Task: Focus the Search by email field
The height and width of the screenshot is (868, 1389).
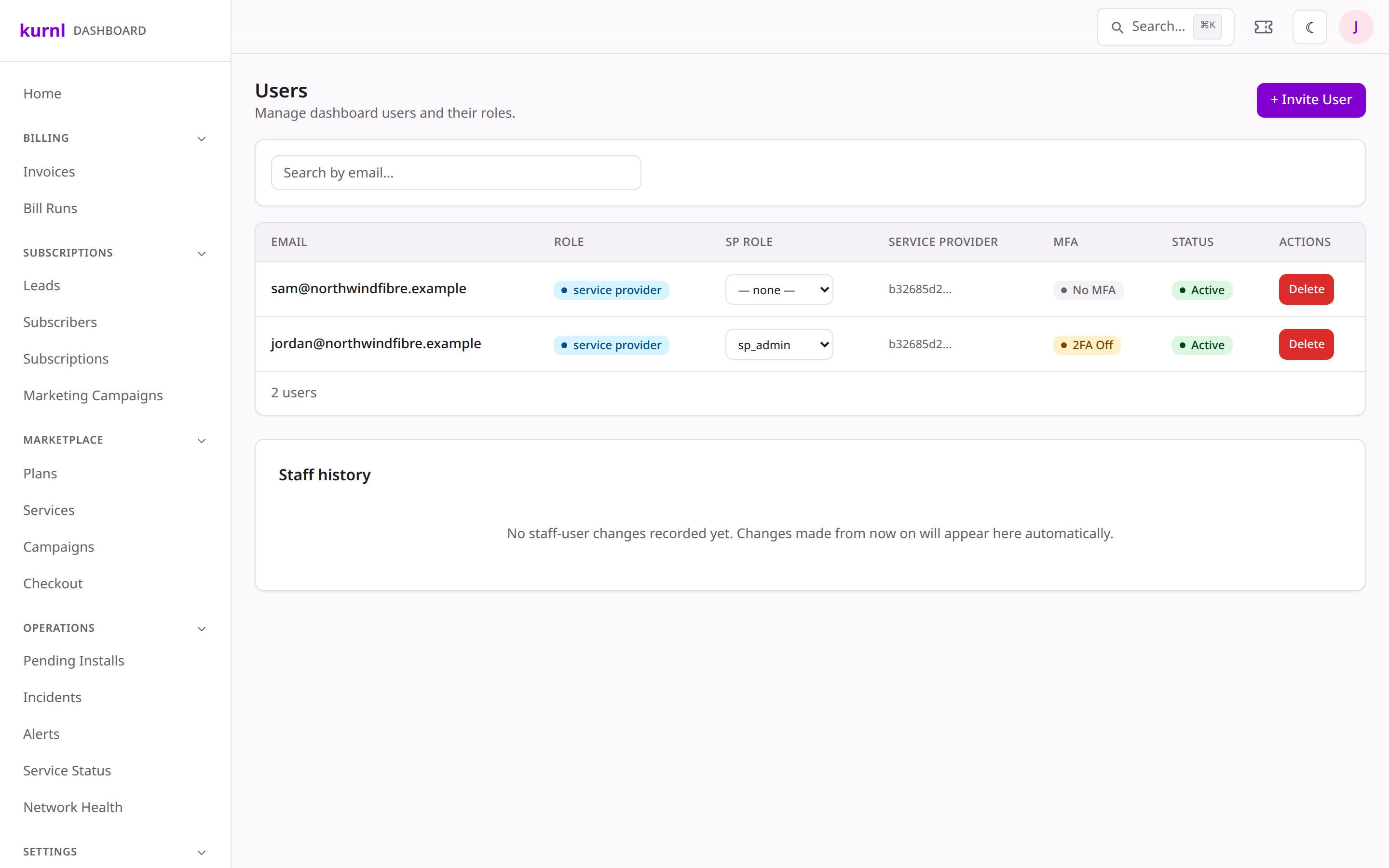Action: point(456,173)
